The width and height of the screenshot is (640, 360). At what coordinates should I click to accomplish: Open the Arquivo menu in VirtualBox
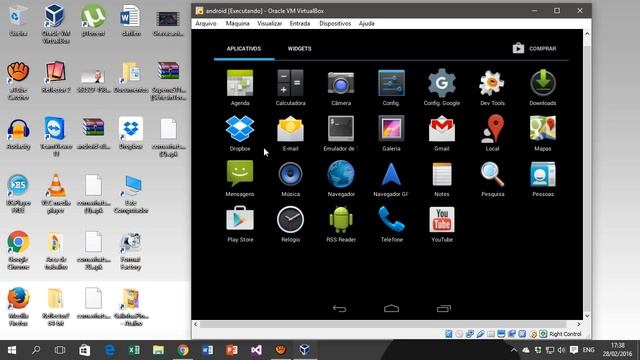(x=206, y=24)
